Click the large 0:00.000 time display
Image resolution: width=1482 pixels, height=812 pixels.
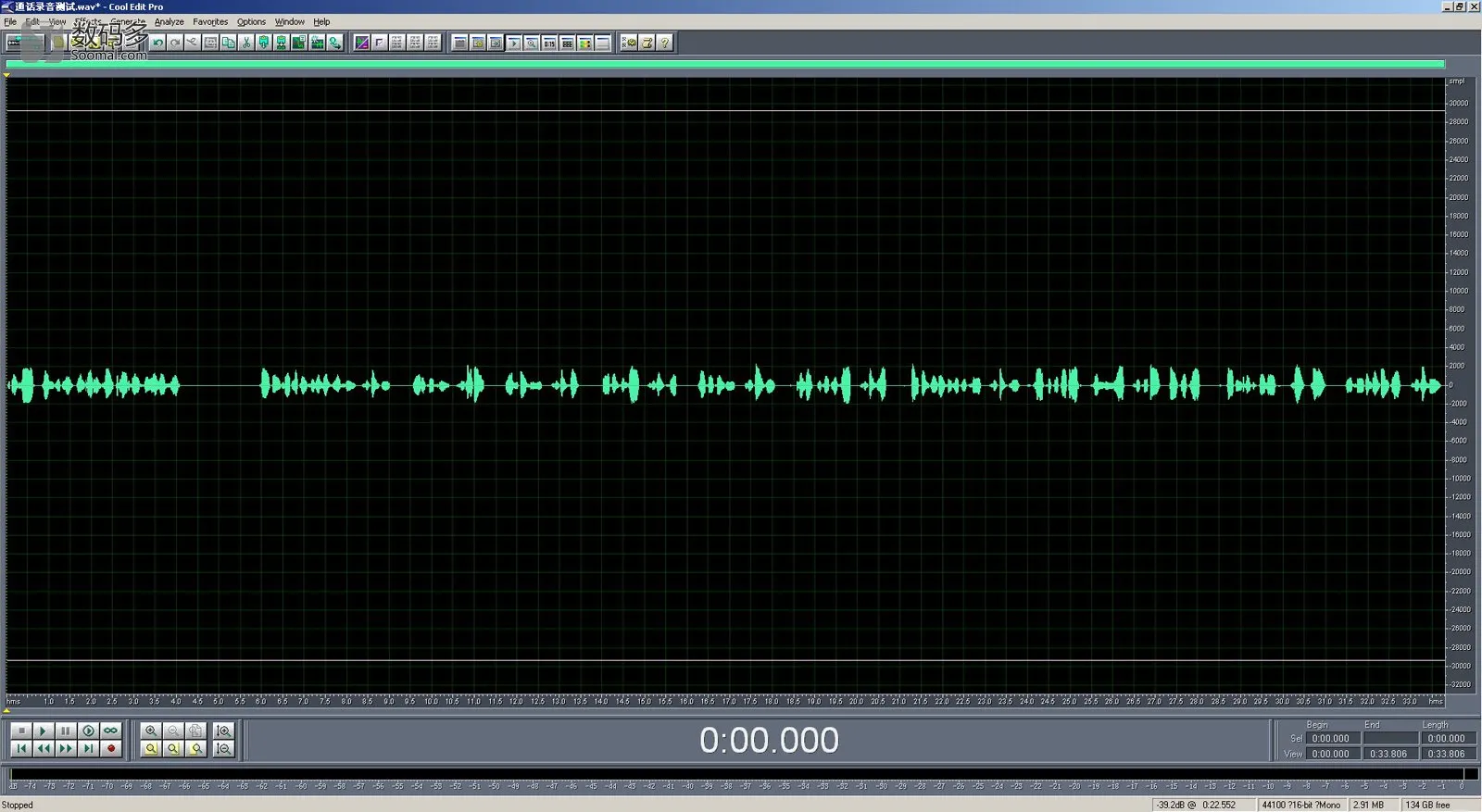point(769,740)
